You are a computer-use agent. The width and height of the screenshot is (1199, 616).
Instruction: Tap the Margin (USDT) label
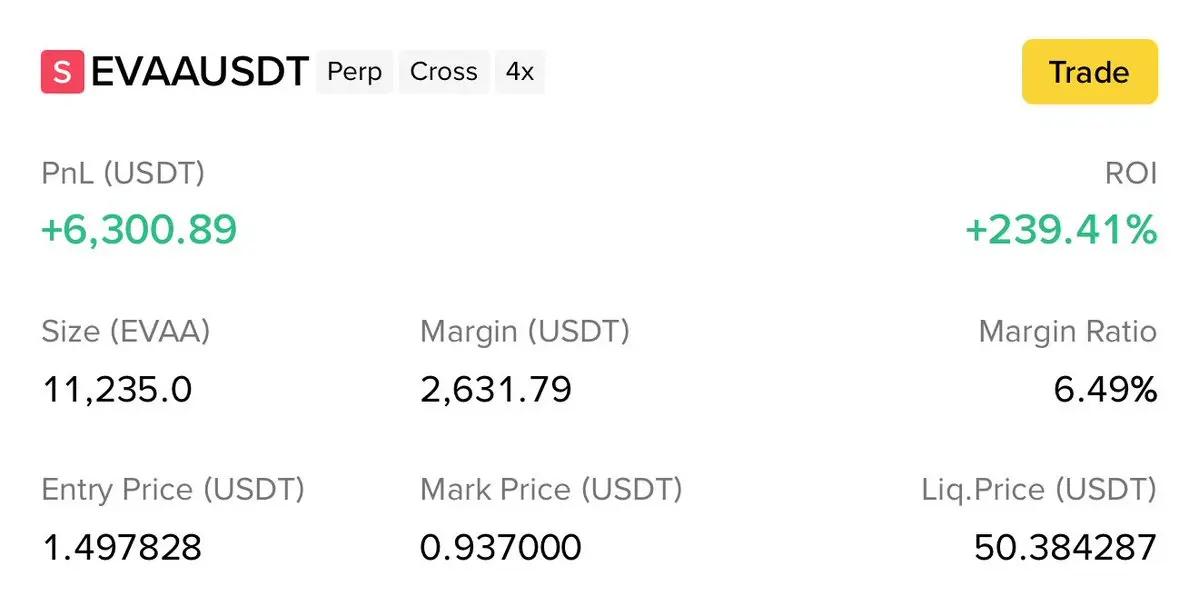click(x=525, y=332)
